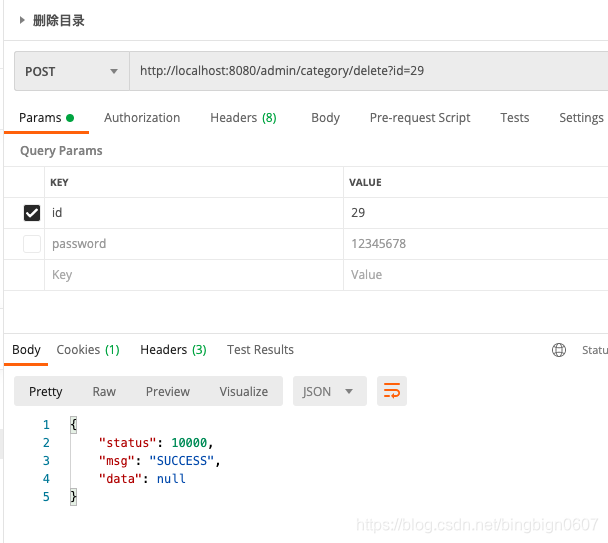The height and width of the screenshot is (543, 608).
Task: Click the KEY column header
Action: [59, 182]
